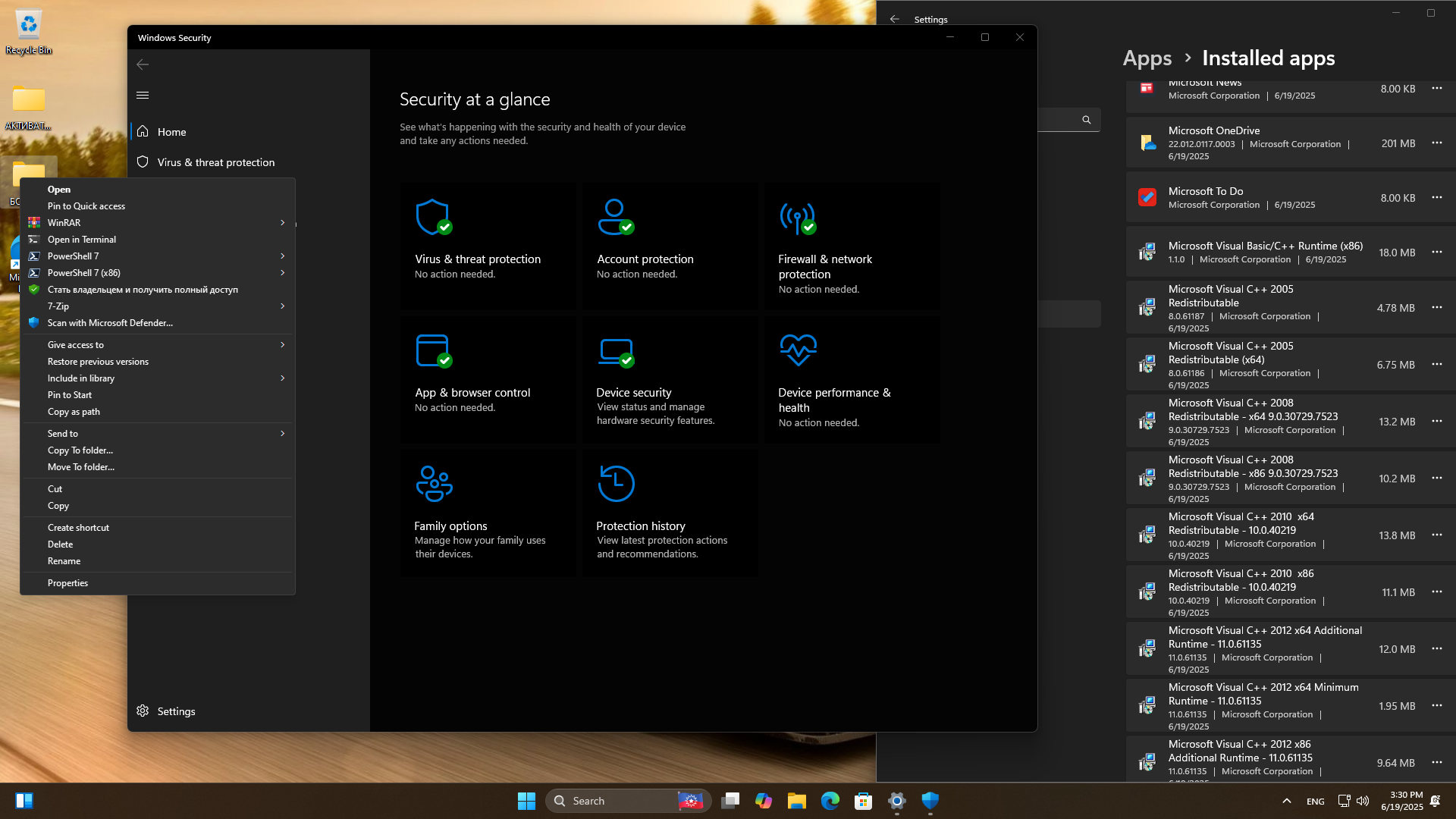Open File Explorer from the taskbar
The height and width of the screenshot is (819, 1456).
[x=797, y=801]
